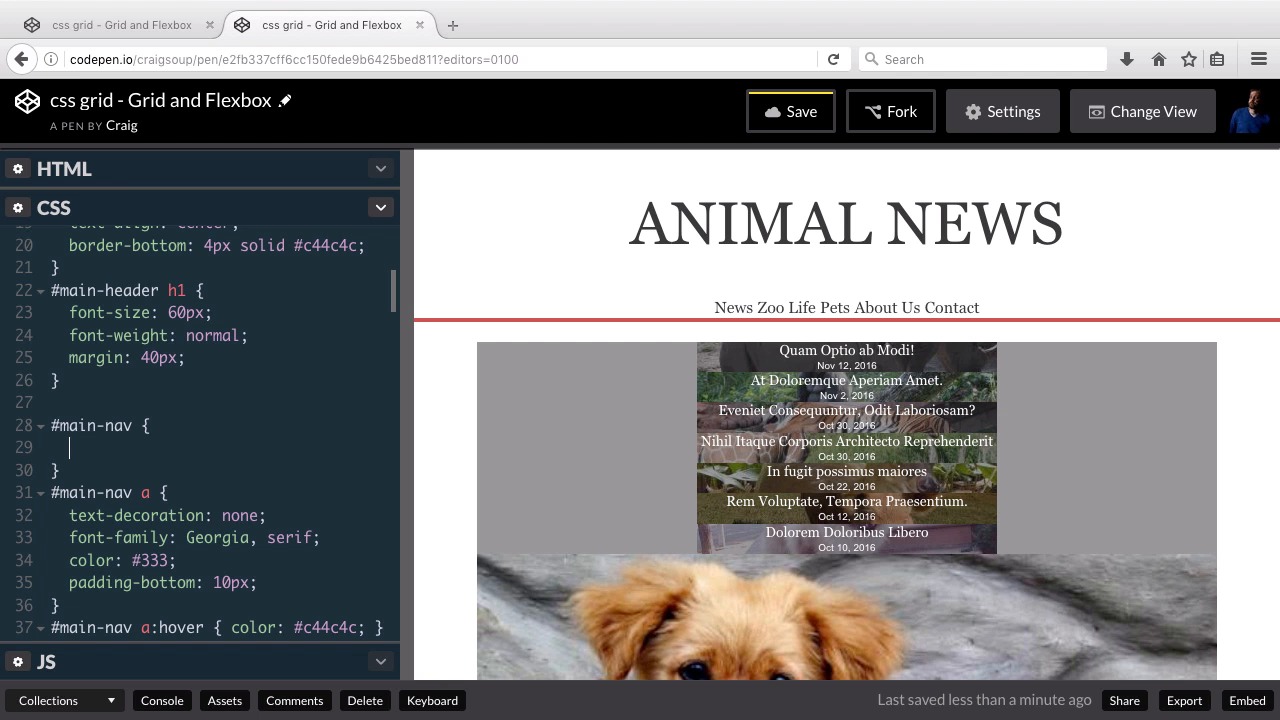Open the Collections dropdown
Screen dimensions: 1280x720
point(65,701)
